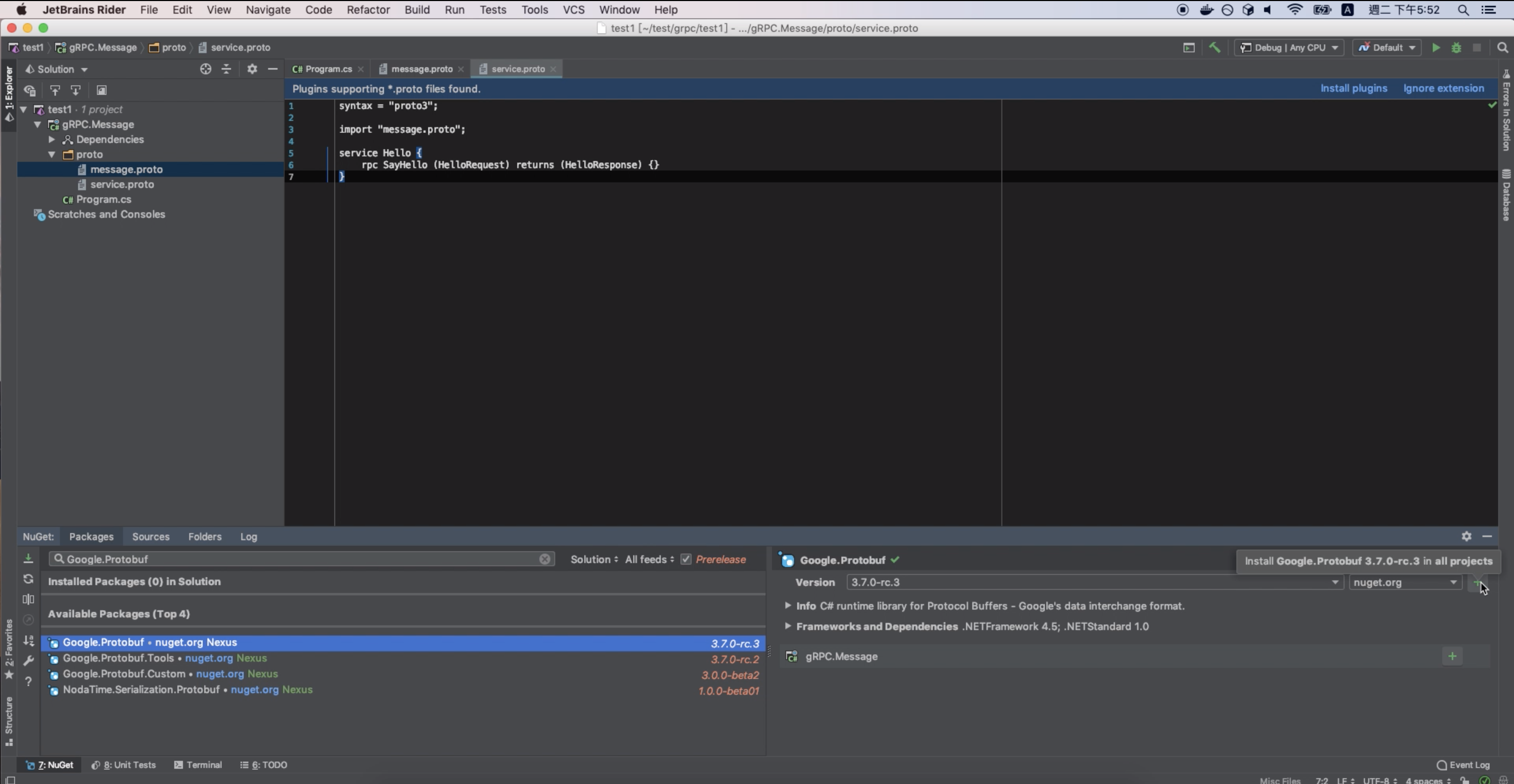Switch to the NuGet Folders tab
This screenshot has height=784, width=1514.
coord(204,536)
